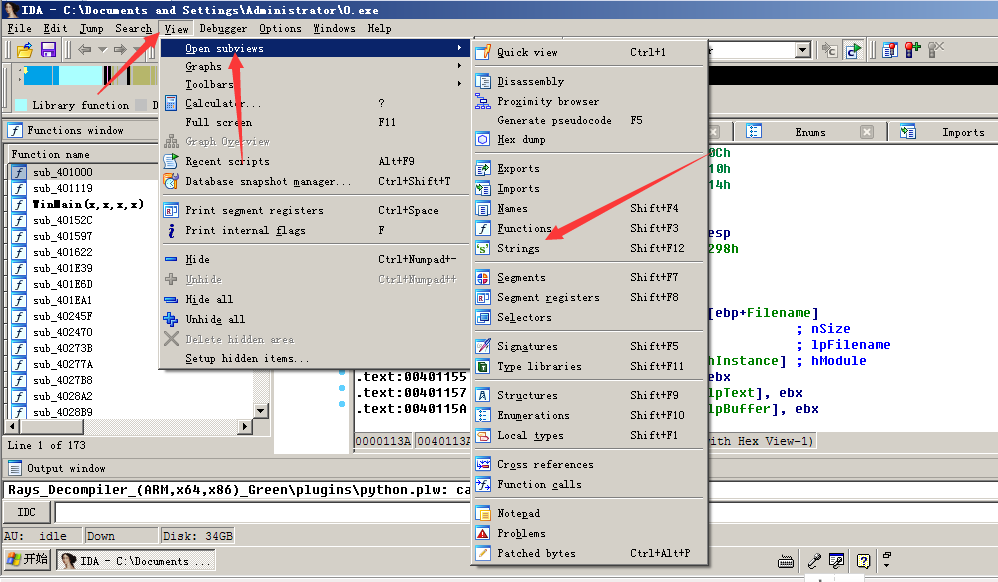Viewport: 998px width, 582px height.
Task: Open the File menu
Action: pos(19,29)
